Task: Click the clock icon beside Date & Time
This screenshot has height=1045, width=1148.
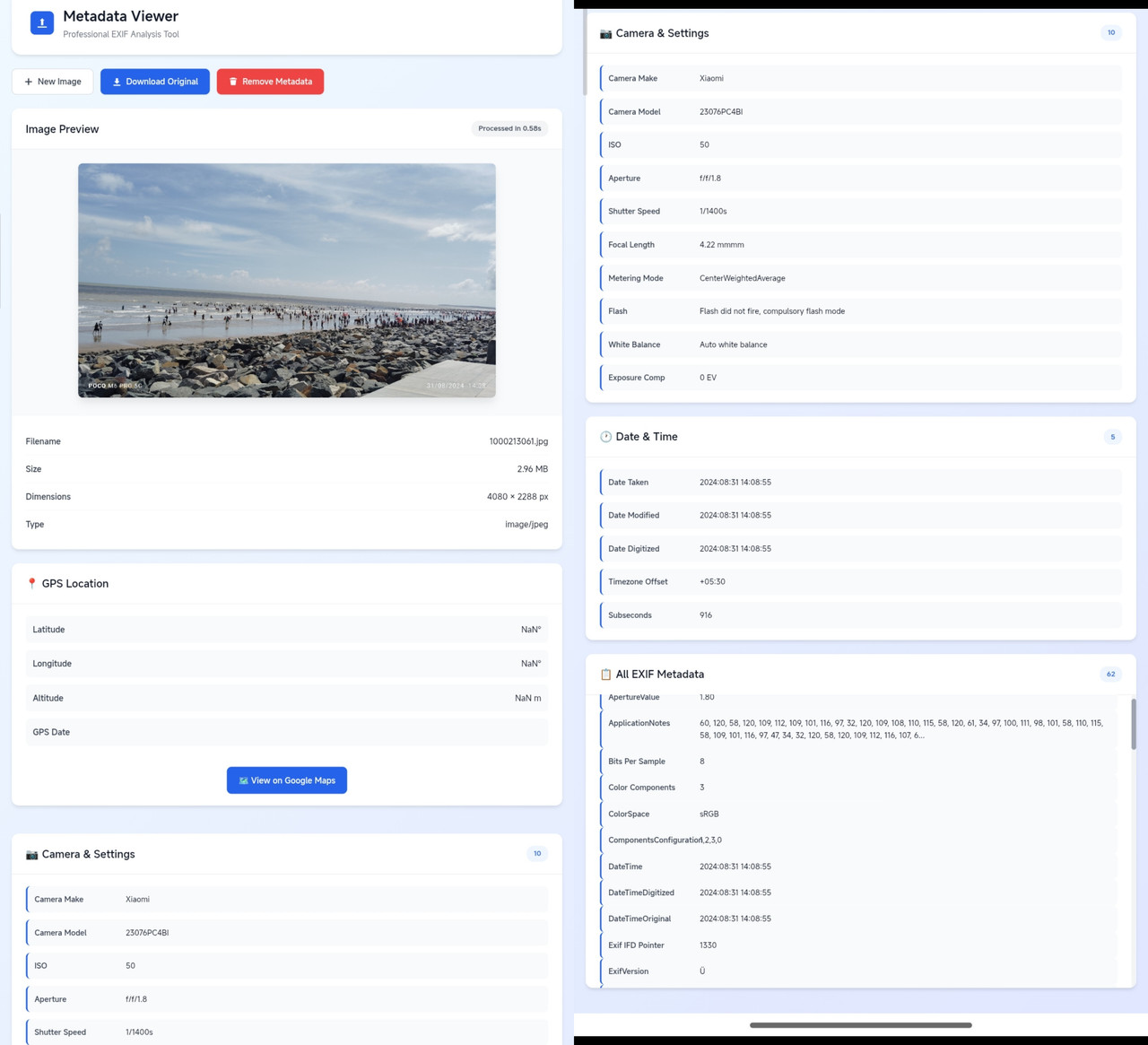Action: 605,437
